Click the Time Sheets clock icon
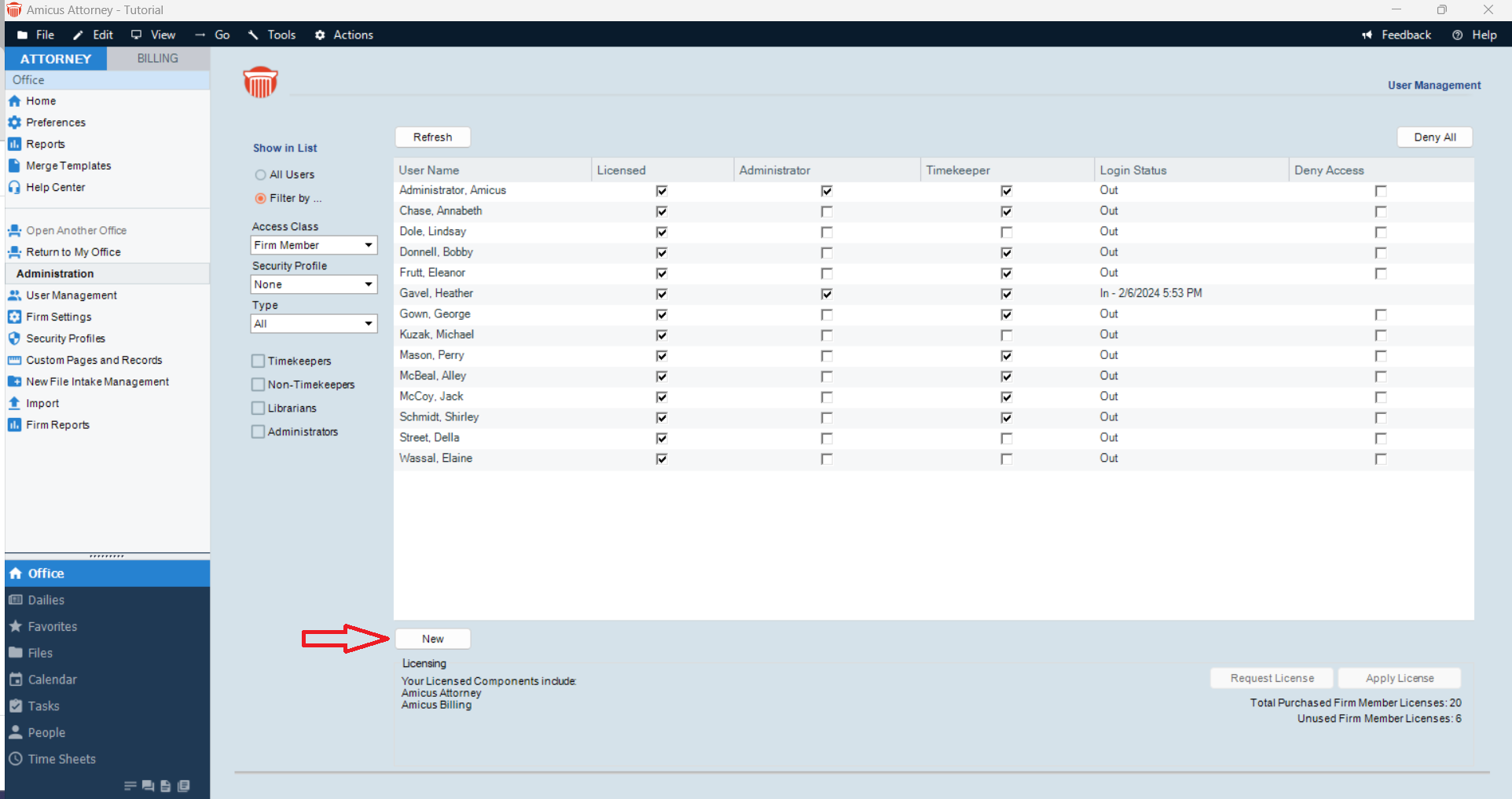The height and width of the screenshot is (799, 1512). click(16, 760)
